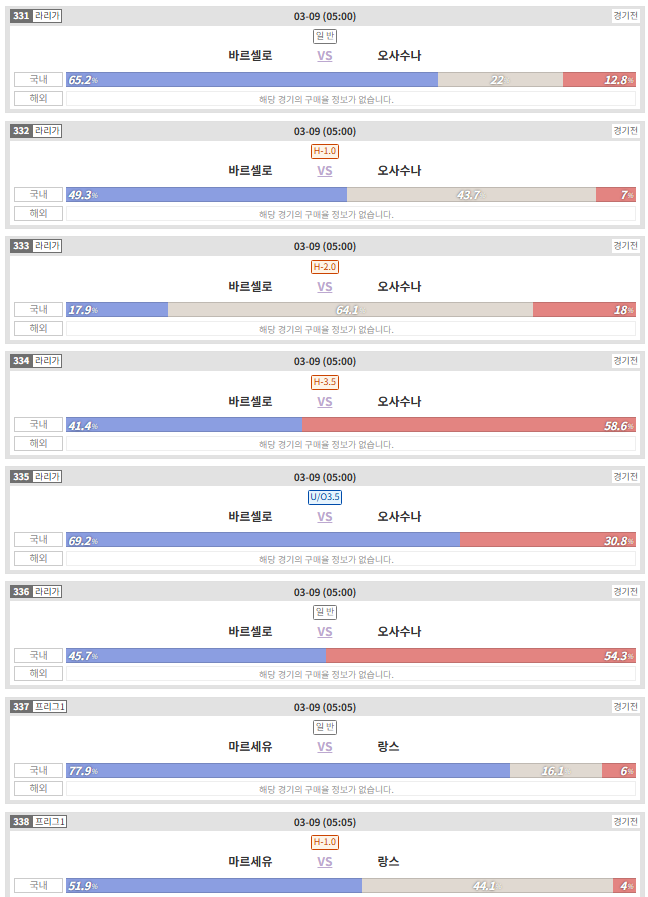This screenshot has height=897, width=648.
Task: Click the U/O3.5 badge in match 335
Action: 325,497
